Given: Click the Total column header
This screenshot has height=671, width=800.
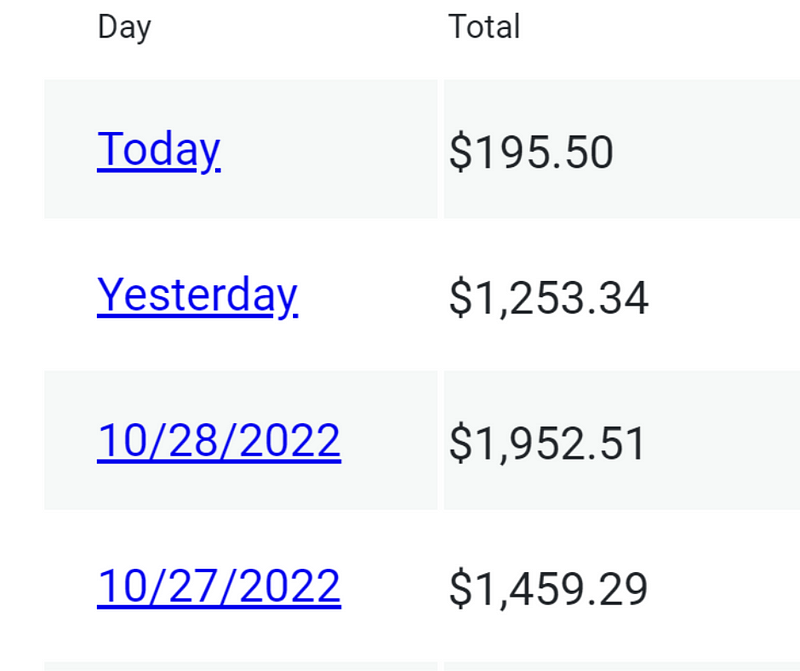Looking at the screenshot, I should (484, 27).
